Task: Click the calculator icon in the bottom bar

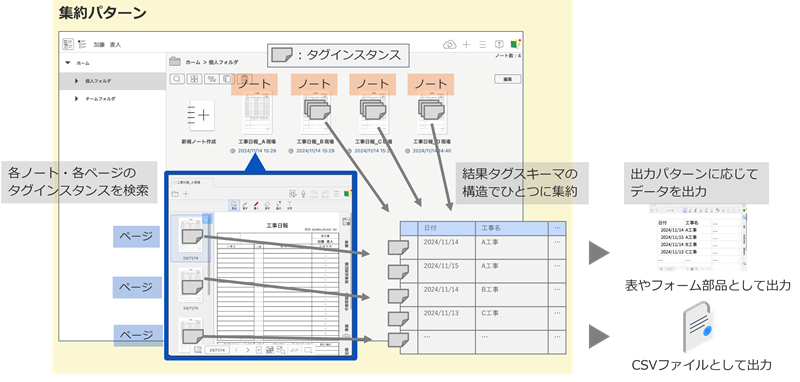Action: [x=269, y=350]
